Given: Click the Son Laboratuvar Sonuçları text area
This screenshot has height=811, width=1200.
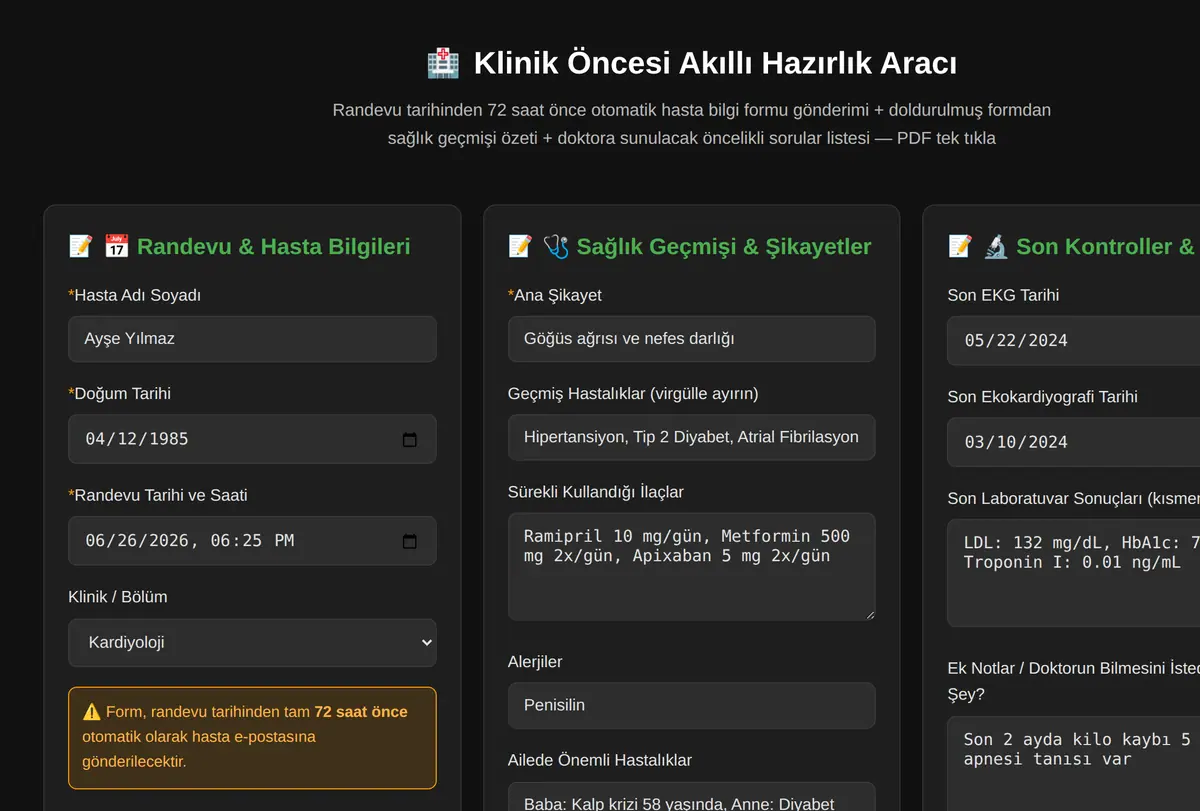Looking at the screenshot, I should coord(1074,573).
